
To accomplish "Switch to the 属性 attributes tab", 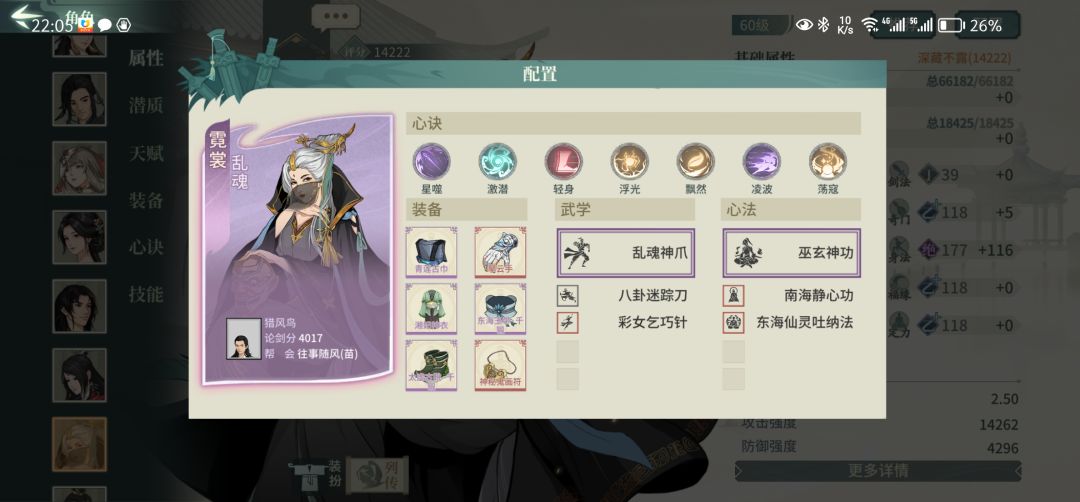I will click(x=146, y=59).
